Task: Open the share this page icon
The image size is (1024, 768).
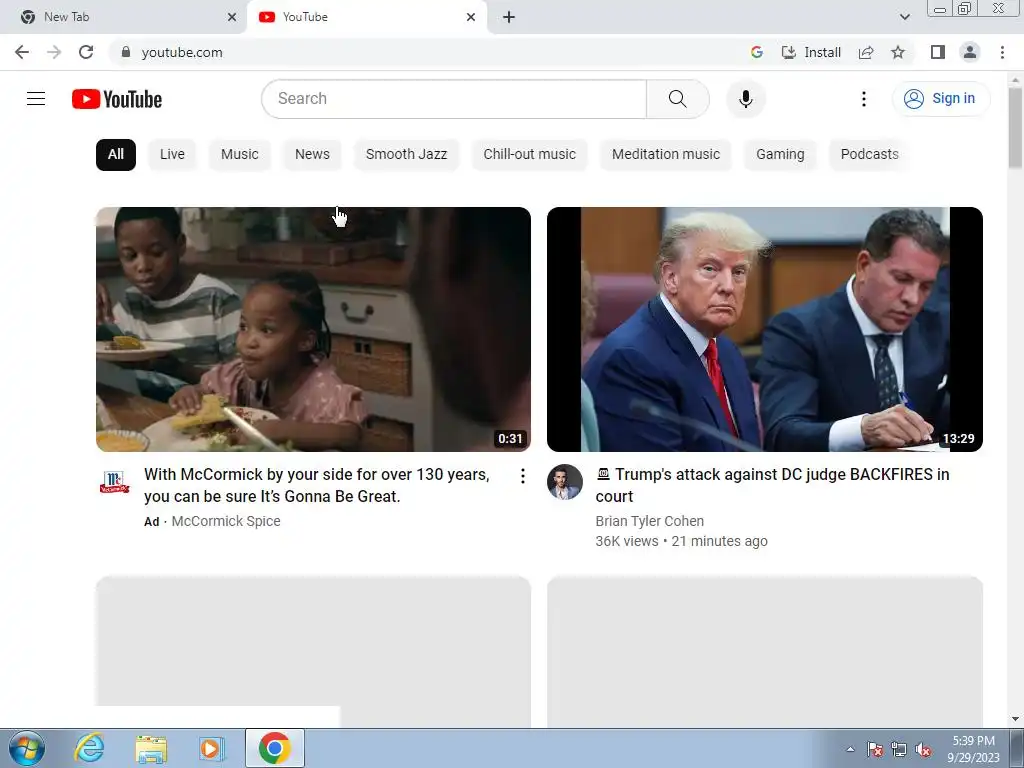Action: coord(866,52)
